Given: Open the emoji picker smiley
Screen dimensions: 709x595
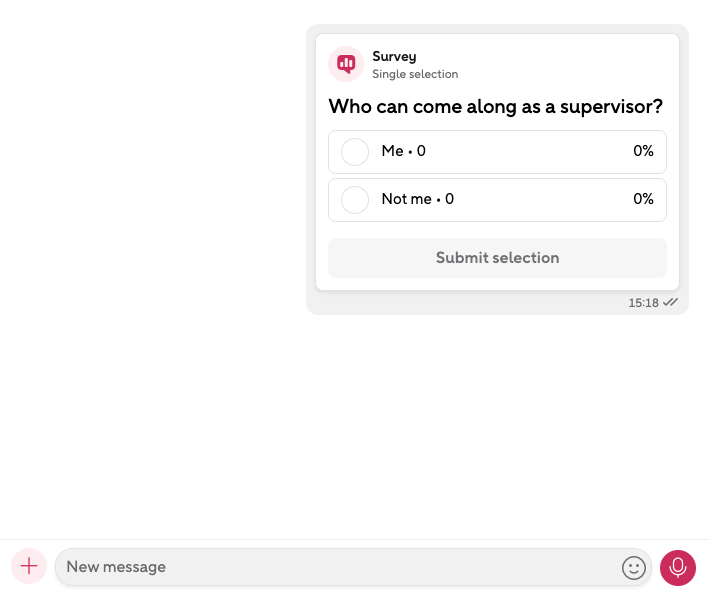Looking at the screenshot, I should pyautogui.click(x=634, y=567).
